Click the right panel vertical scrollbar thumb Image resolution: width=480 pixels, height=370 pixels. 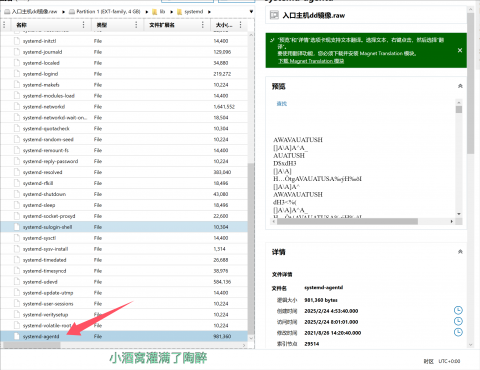(x=470, y=83)
